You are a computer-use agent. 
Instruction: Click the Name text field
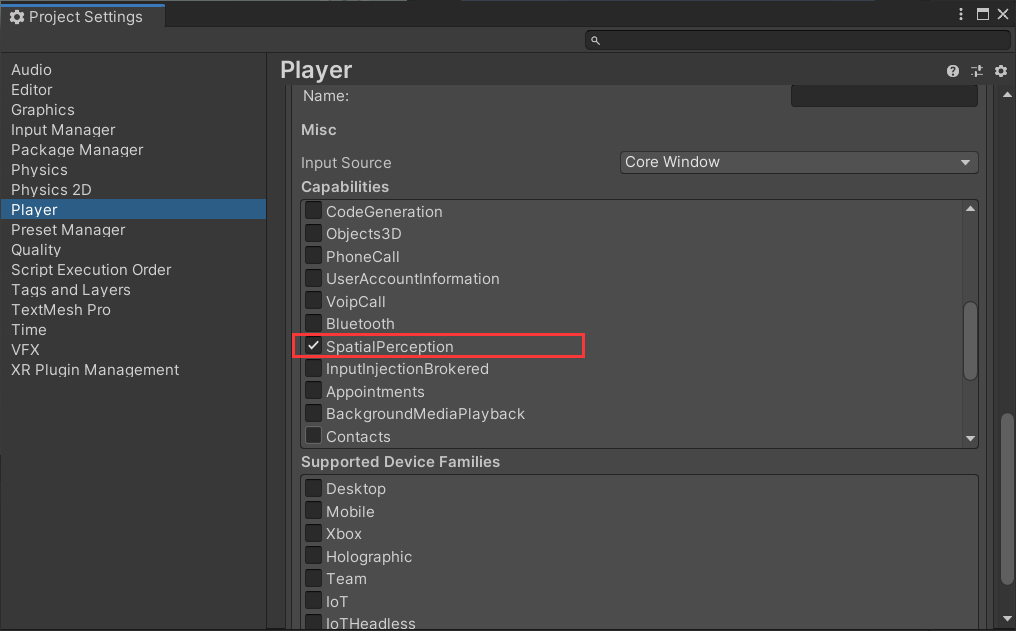(x=883, y=97)
